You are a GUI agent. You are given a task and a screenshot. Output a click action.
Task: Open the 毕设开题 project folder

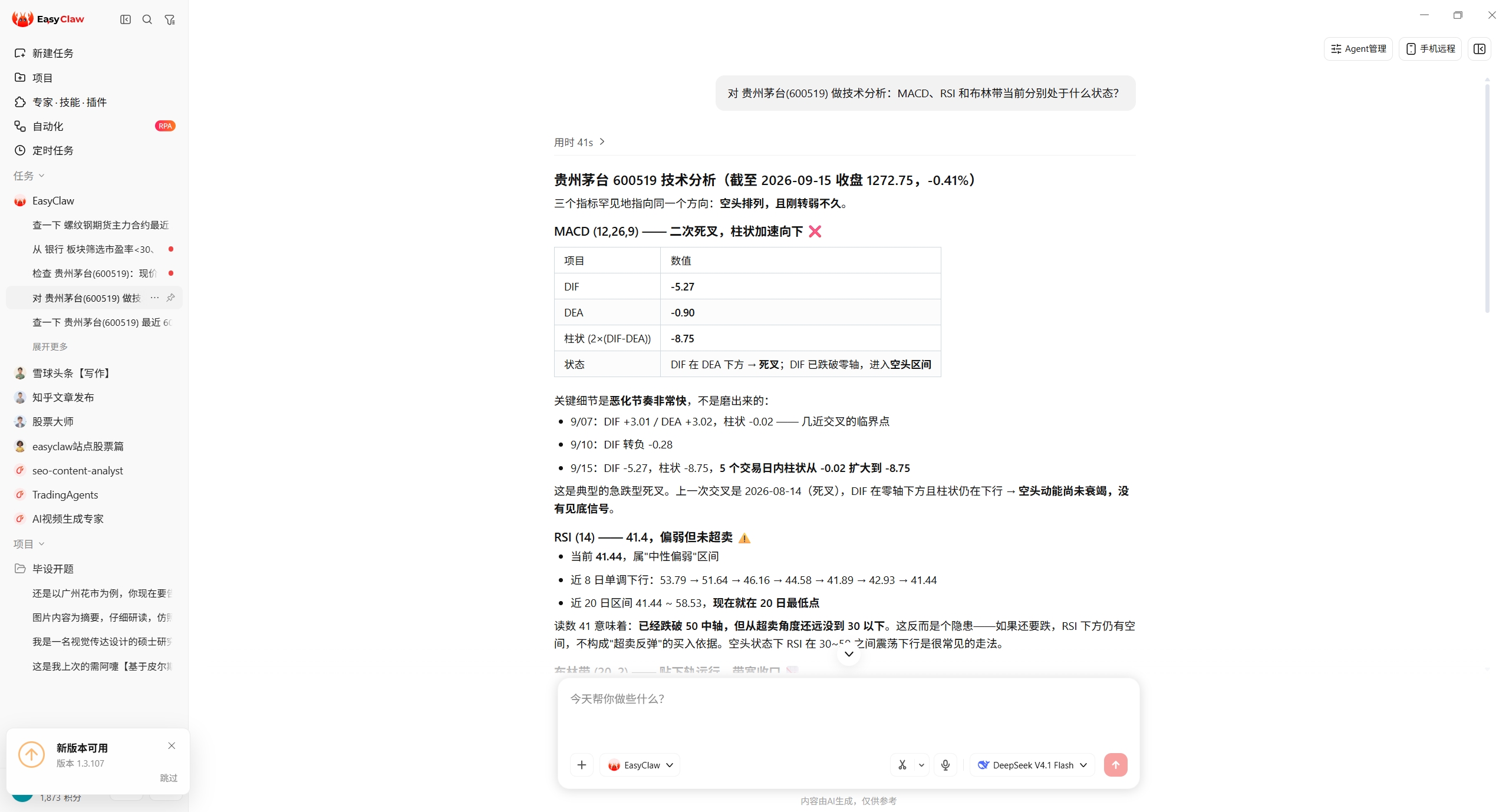pyautogui.click(x=94, y=569)
